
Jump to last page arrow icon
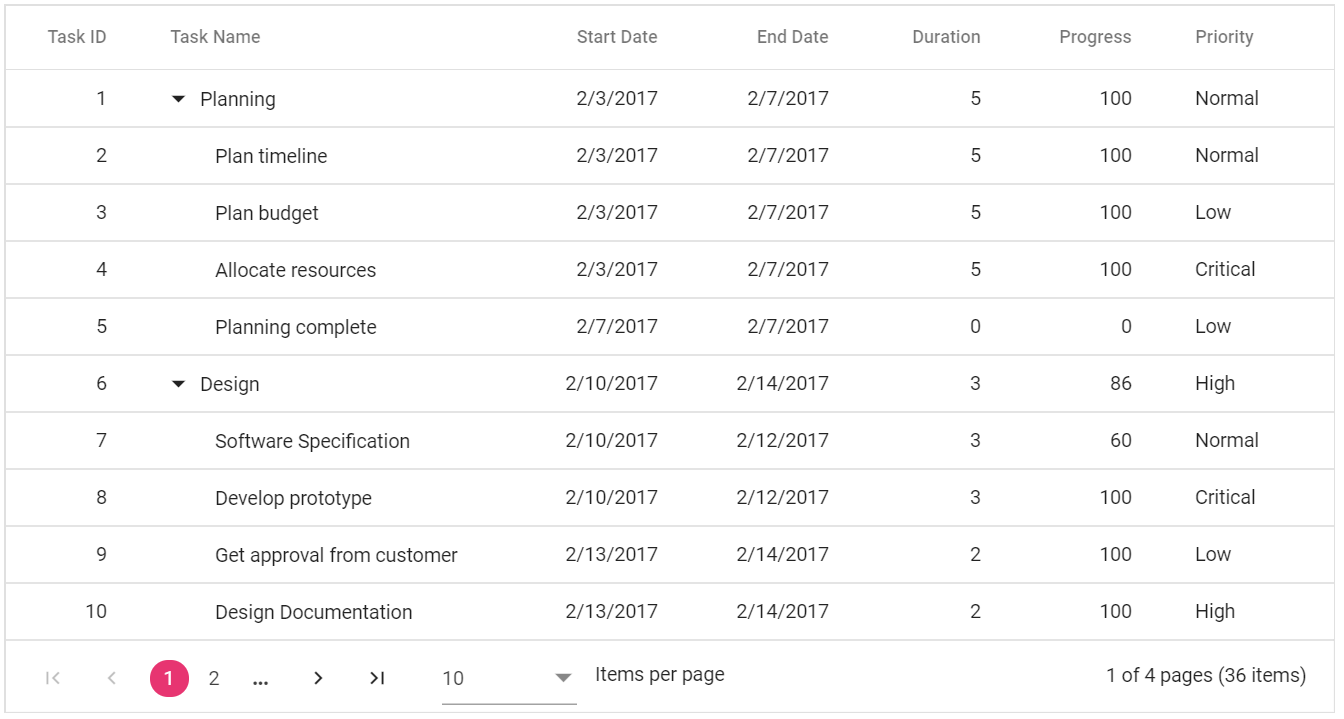(377, 678)
